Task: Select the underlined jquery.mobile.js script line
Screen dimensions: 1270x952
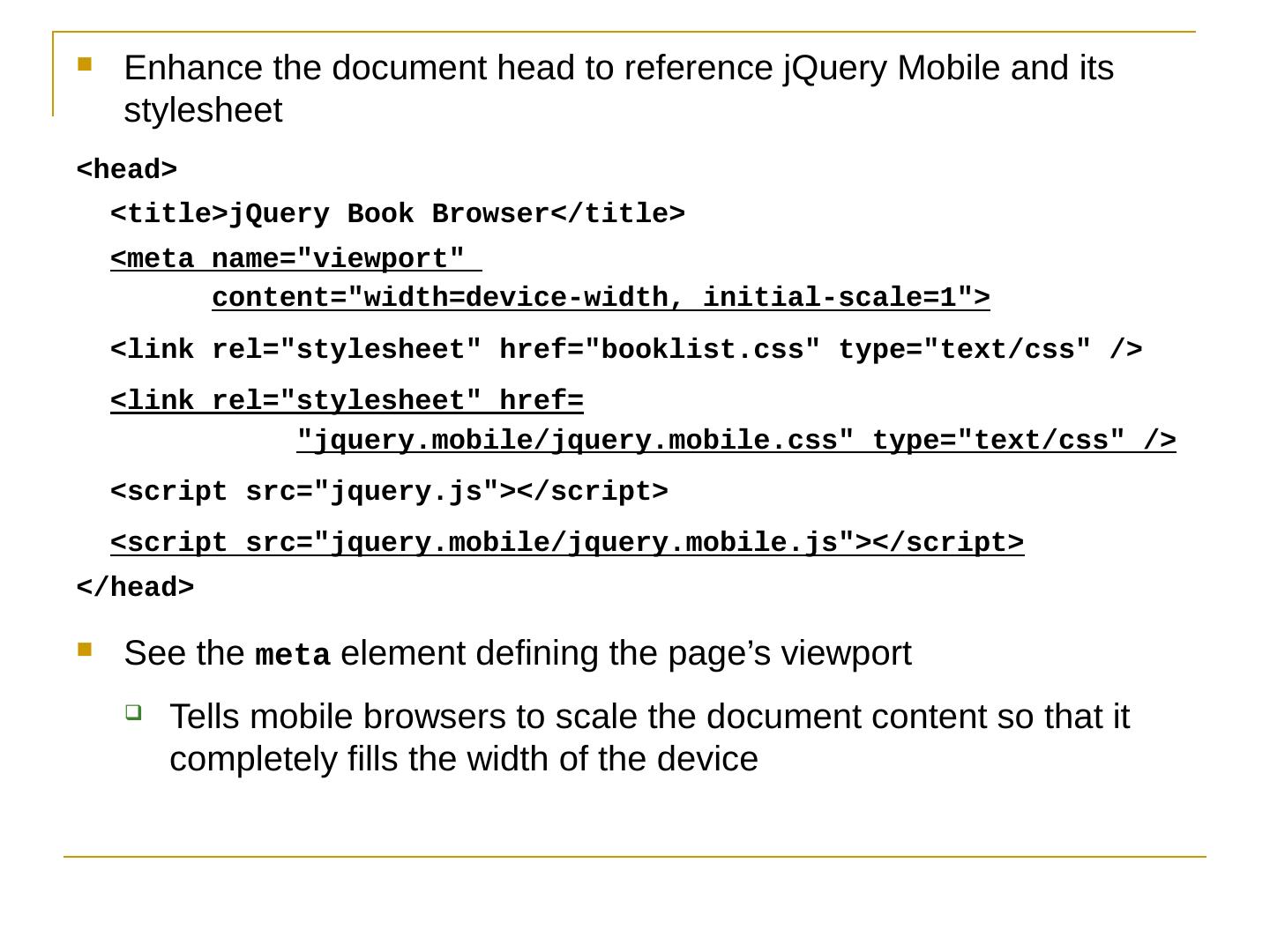Action: (567, 542)
